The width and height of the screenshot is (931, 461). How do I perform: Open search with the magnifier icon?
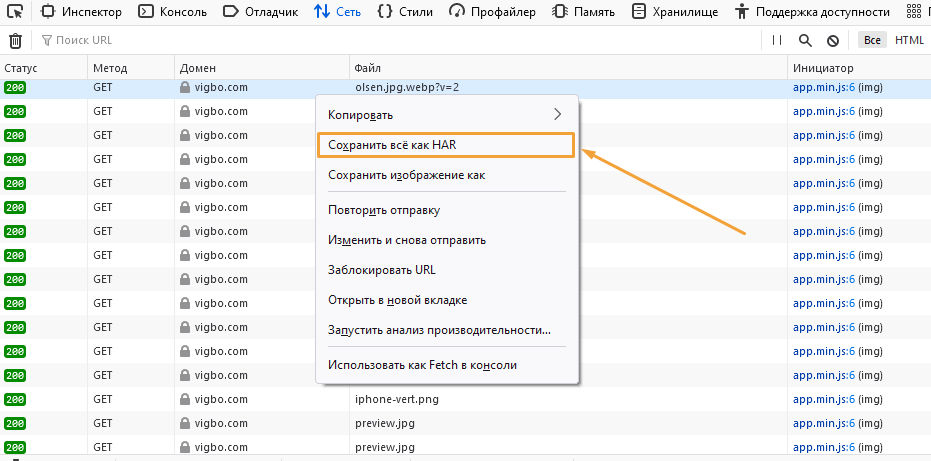(805, 40)
